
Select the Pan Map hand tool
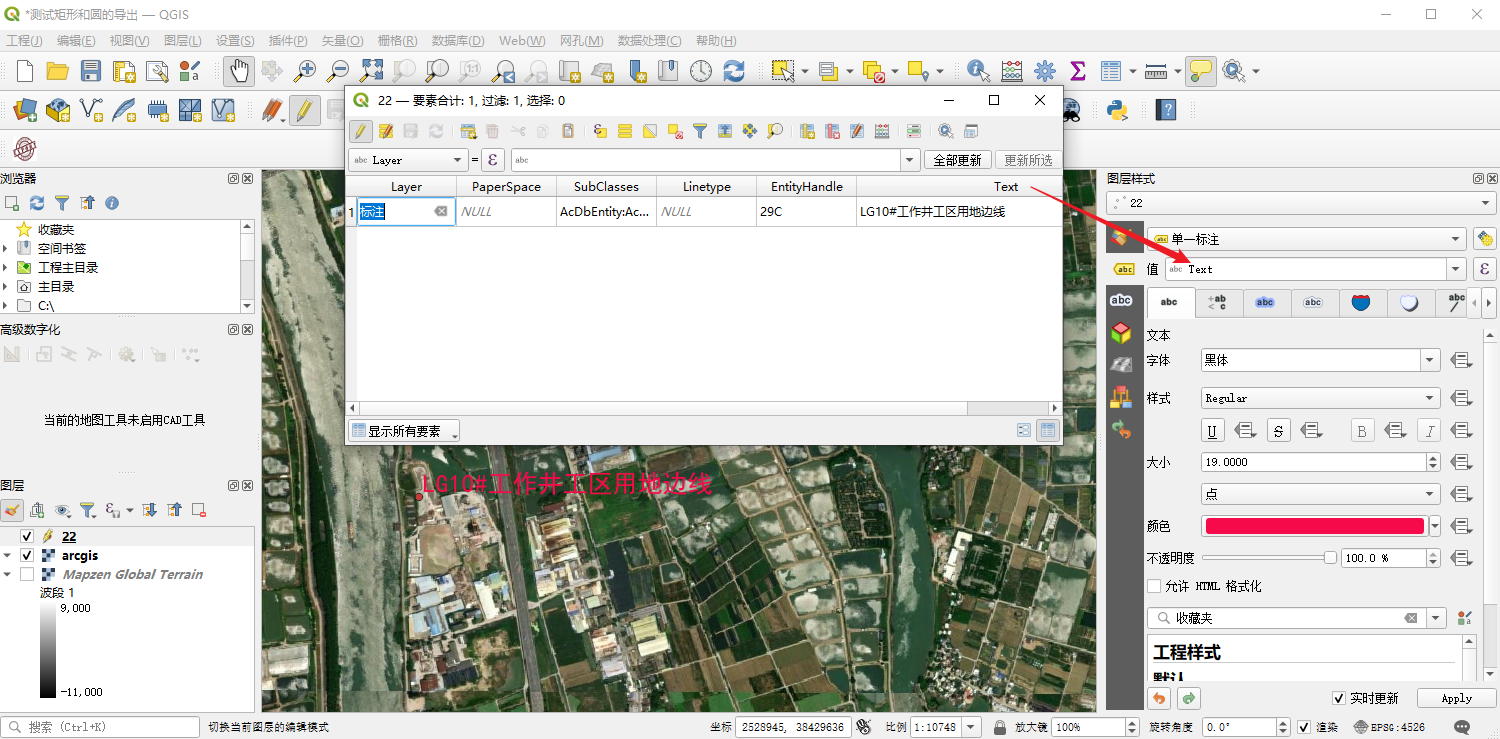click(238, 70)
